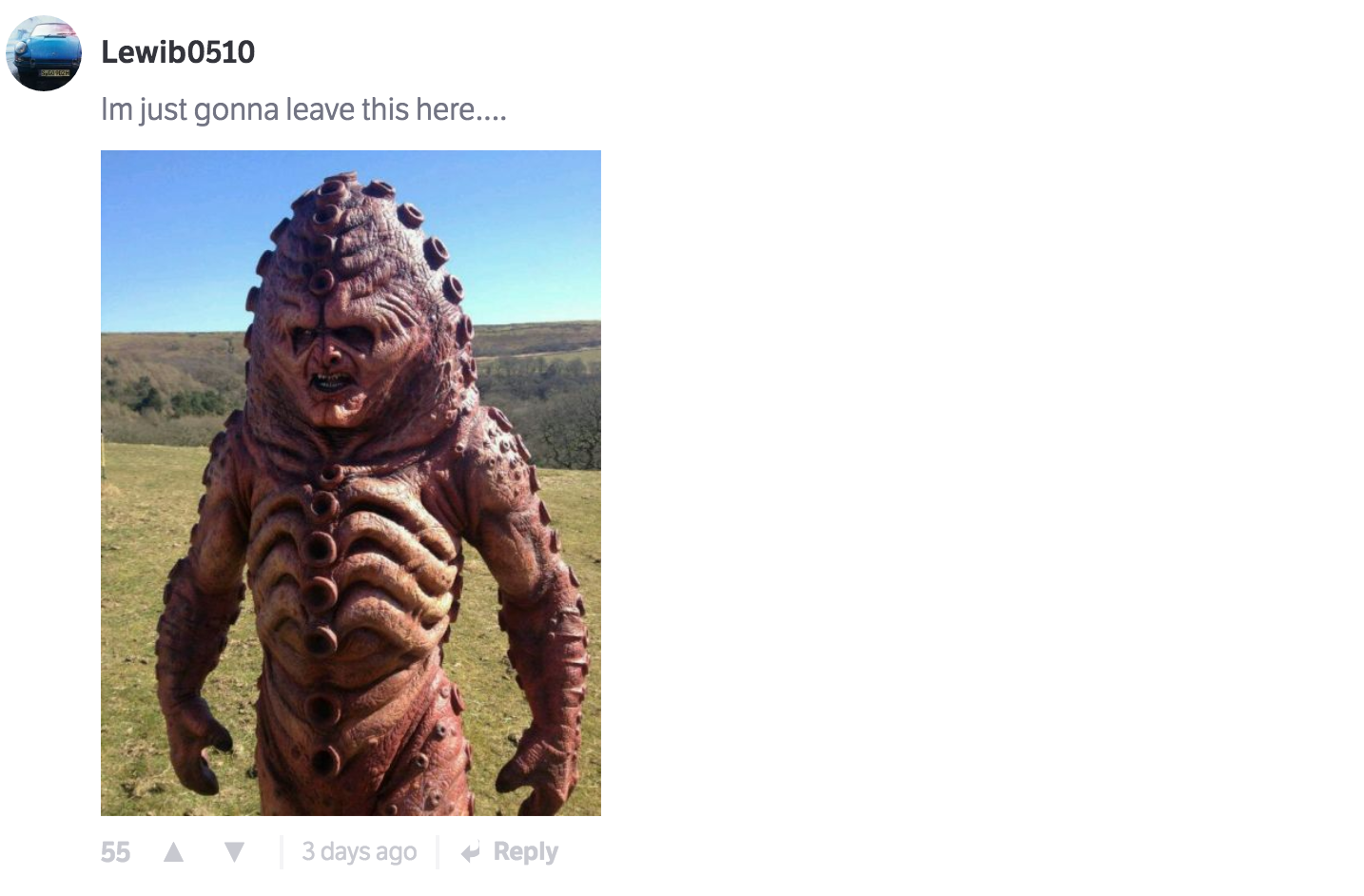Click the curved reply arrow icon
Viewport: 1364px width, 896px height.
(470, 853)
